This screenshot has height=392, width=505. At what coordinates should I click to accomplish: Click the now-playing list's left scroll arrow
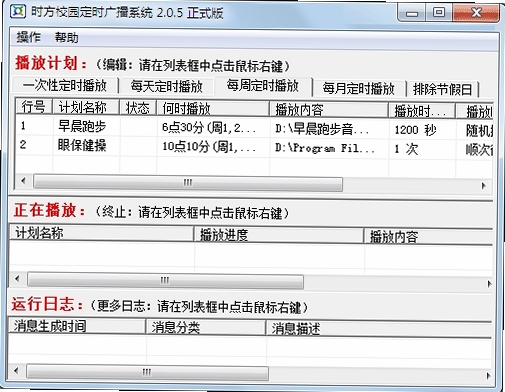point(17,278)
